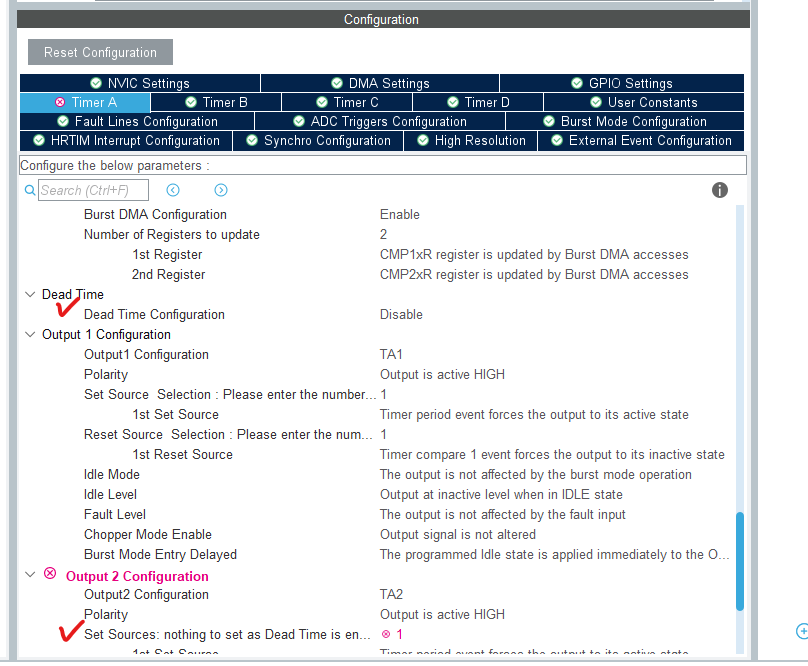Click the Reset Configuration button
The width and height of the screenshot is (808, 666).
click(100, 52)
